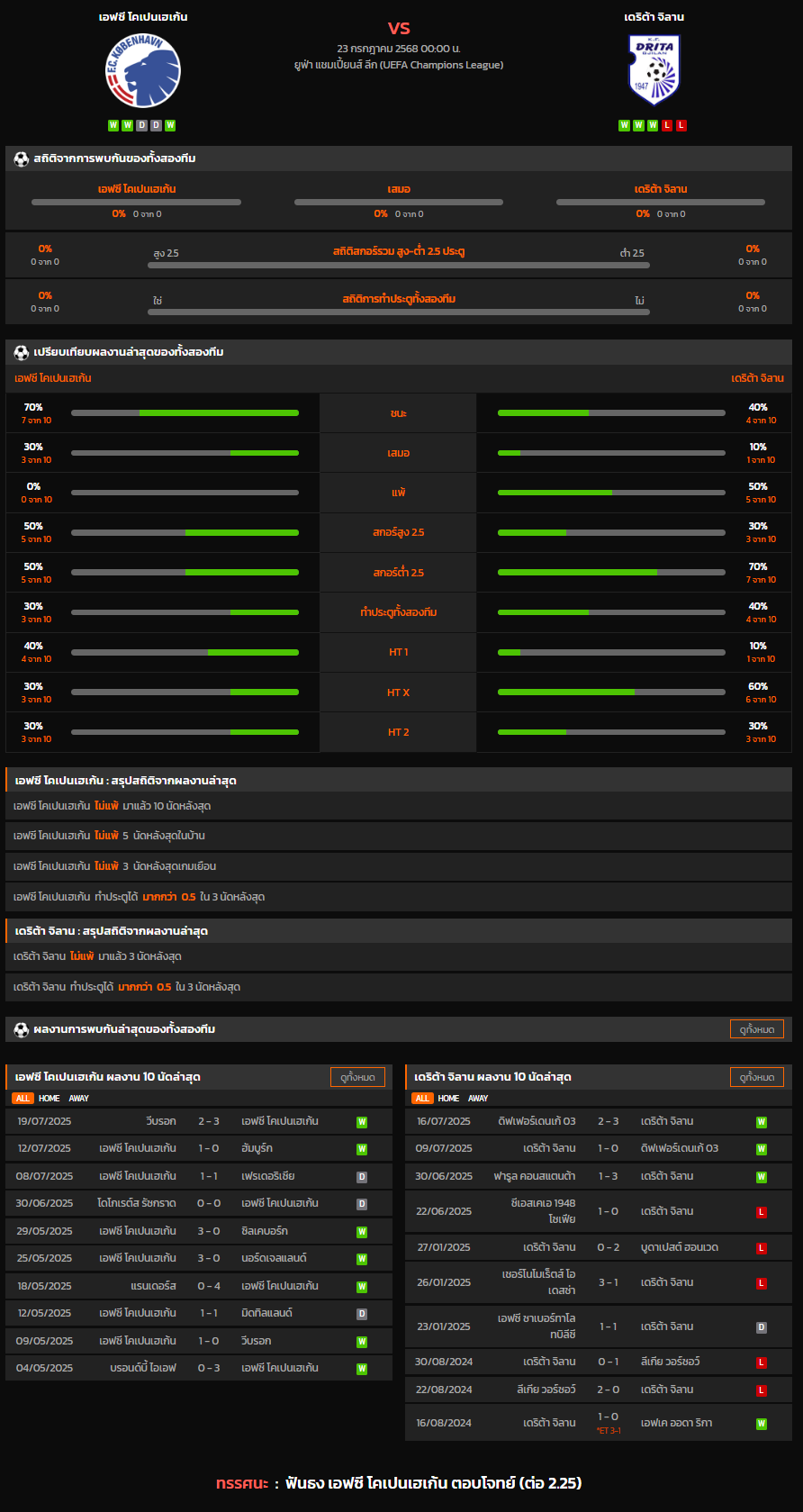The width and height of the screenshot is (803, 1512).
Task: Click the red VS heading at top
Action: [x=399, y=28]
